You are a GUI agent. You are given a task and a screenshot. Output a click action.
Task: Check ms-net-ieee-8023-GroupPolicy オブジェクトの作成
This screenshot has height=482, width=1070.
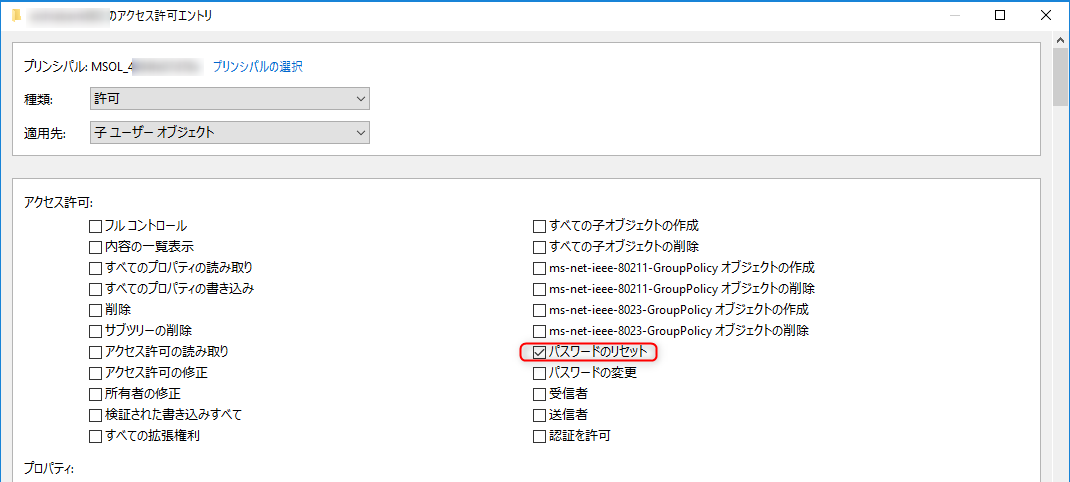pyautogui.click(x=539, y=310)
